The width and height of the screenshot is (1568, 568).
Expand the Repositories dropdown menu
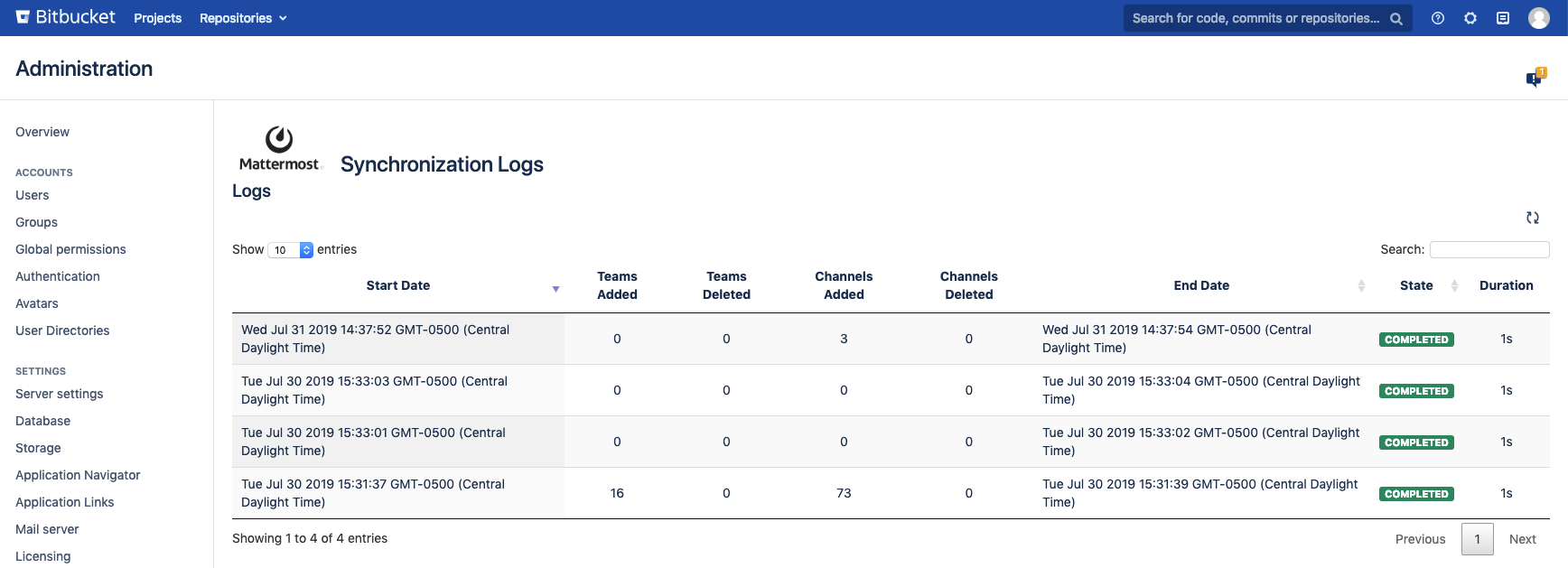click(243, 18)
